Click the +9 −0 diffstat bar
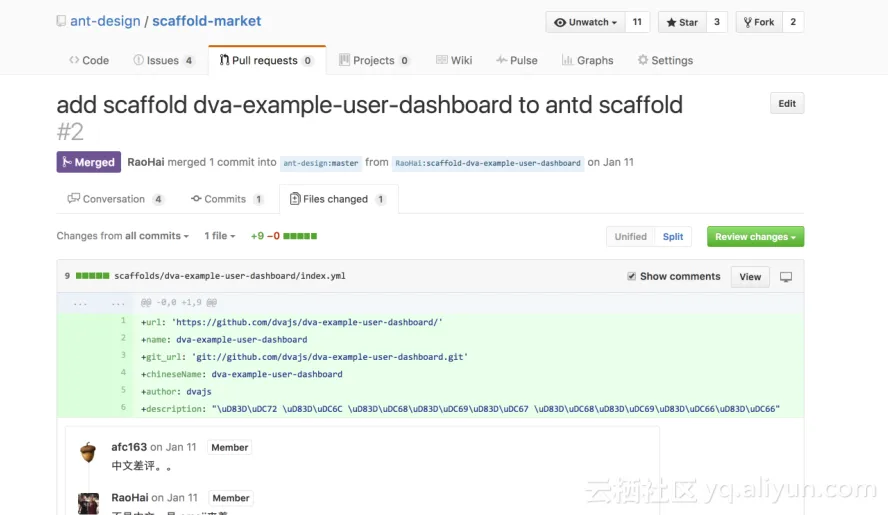Image resolution: width=888 pixels, height=515 pixels. 284,236
